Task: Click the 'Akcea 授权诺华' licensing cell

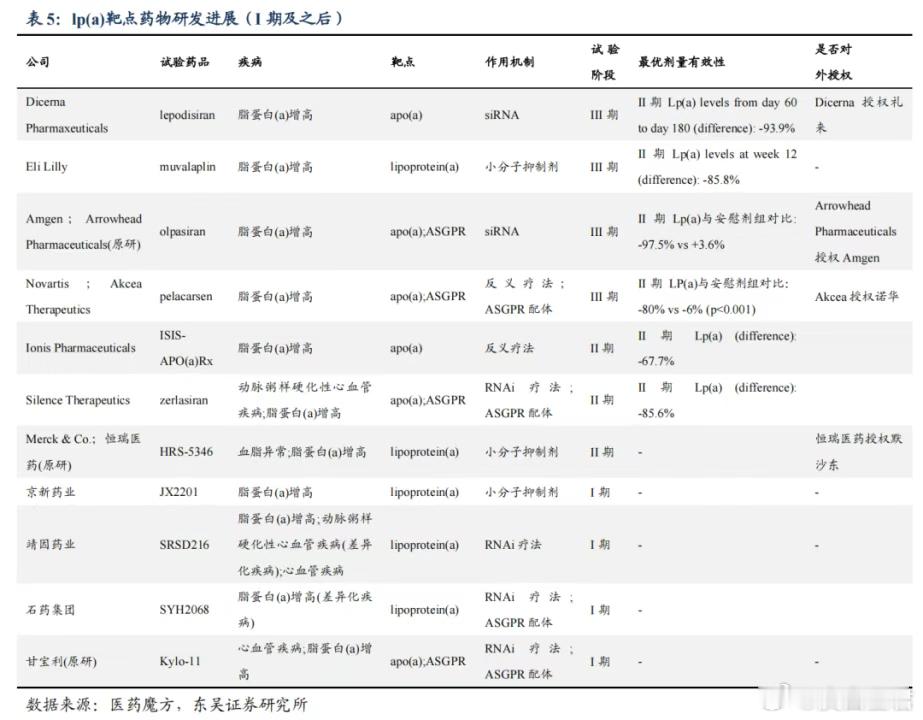Action: click(856, 296)
